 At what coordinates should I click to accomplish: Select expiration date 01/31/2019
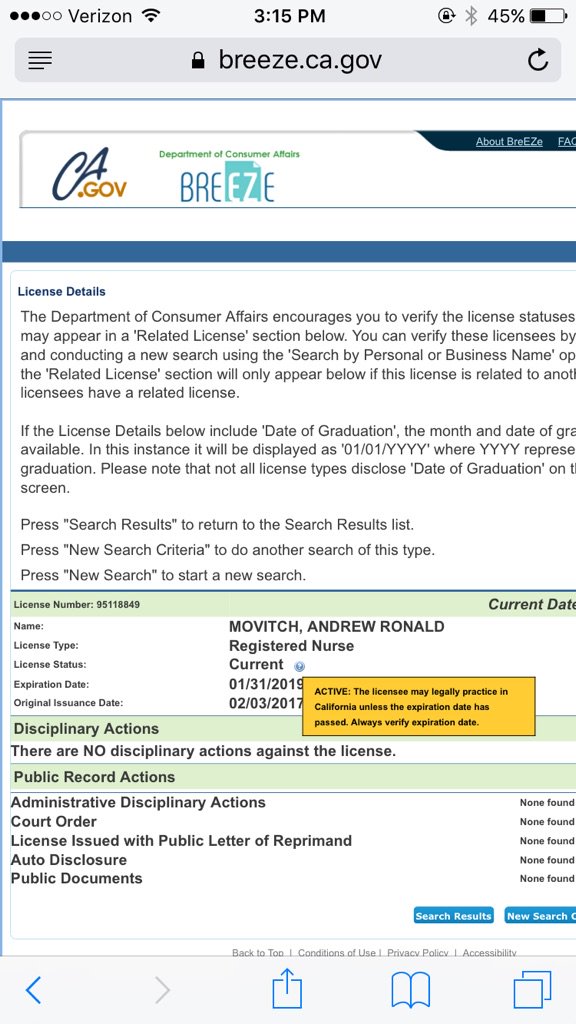click(266, 684)
